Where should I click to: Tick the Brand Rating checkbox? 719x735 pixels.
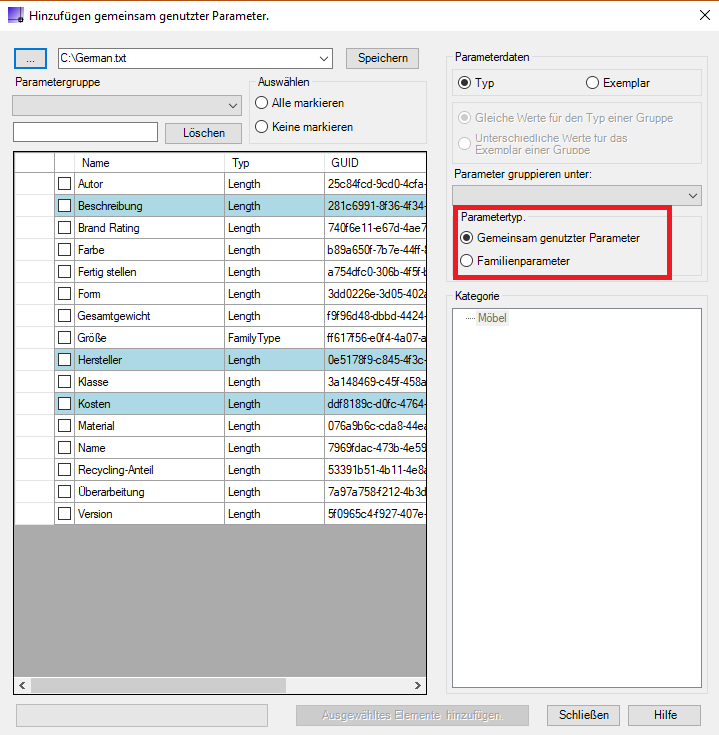(x=65, y=228)
